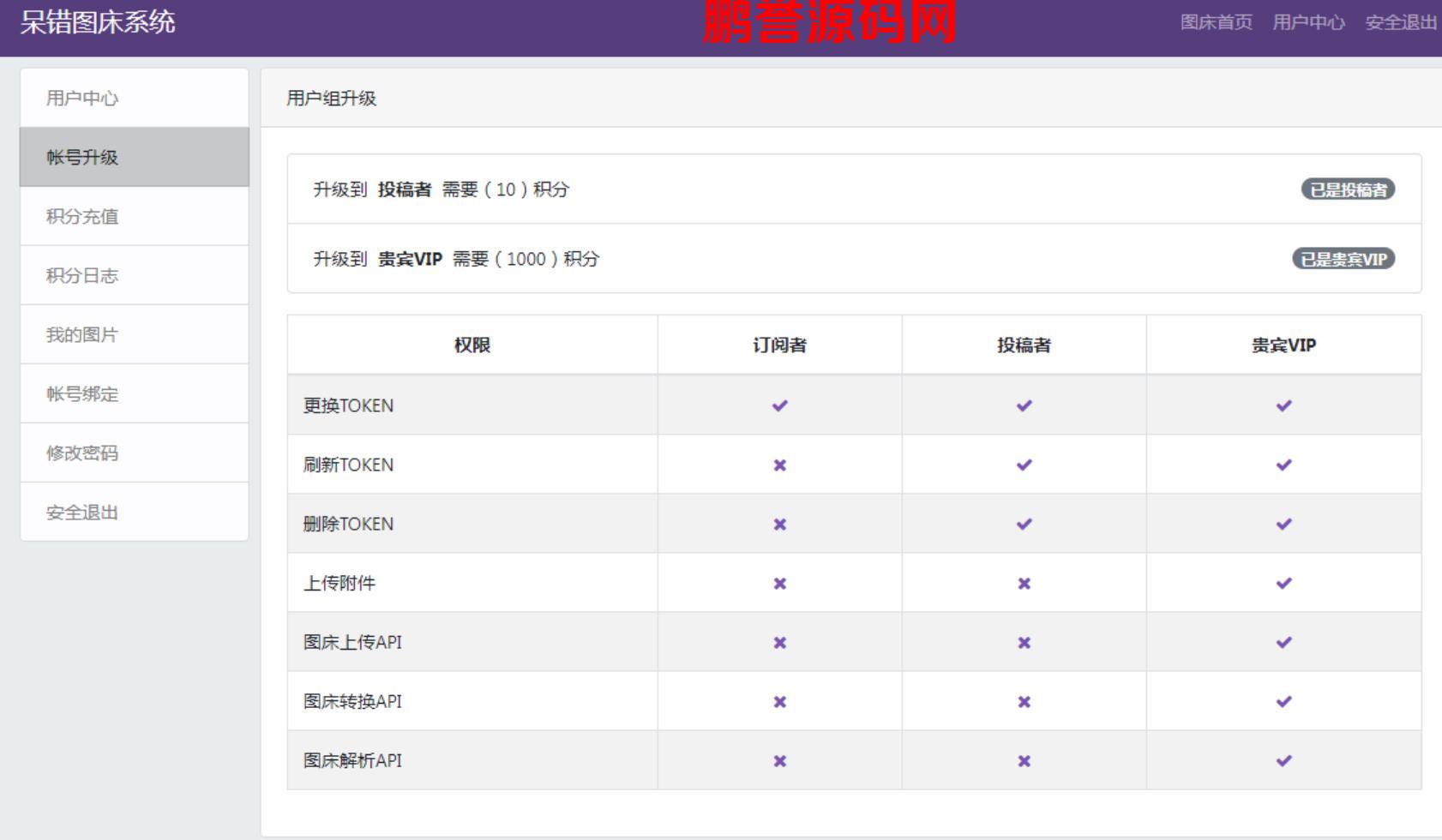The height and width of the screenshot is (840, 1442).
Task: Click the 投稿者 column header
Action: [1024, 345]
